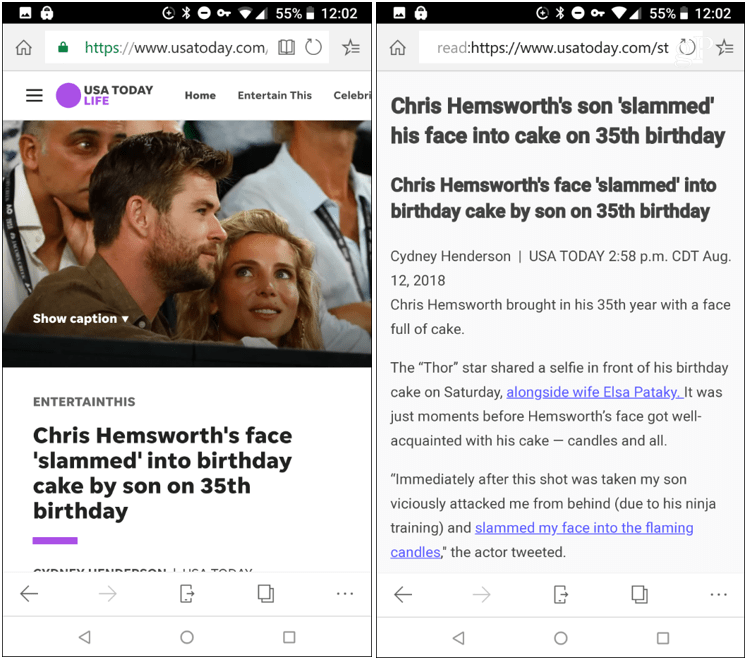Tap battery 55% indicator on left status bar
This screenshot has width=746, height=659.
click(295, 13)
